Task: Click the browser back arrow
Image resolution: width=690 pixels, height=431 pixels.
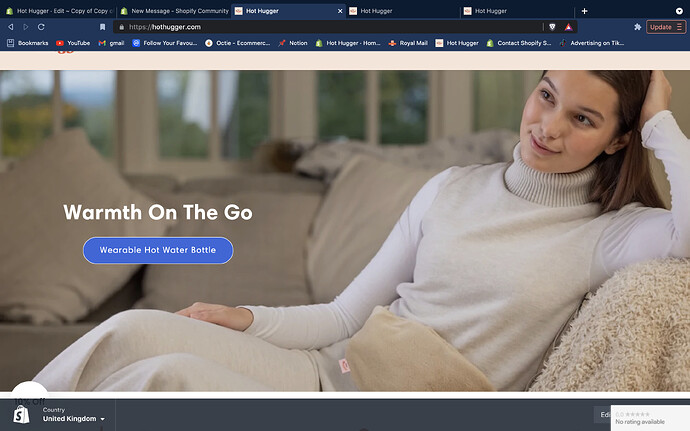Action: click(x=10, y=27)
